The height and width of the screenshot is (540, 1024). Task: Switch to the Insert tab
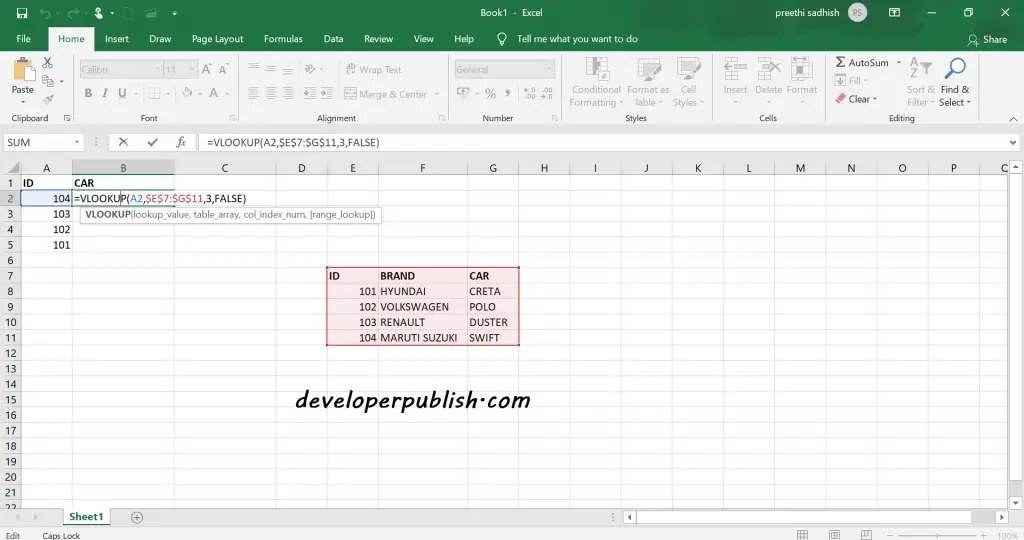(117, 39)
